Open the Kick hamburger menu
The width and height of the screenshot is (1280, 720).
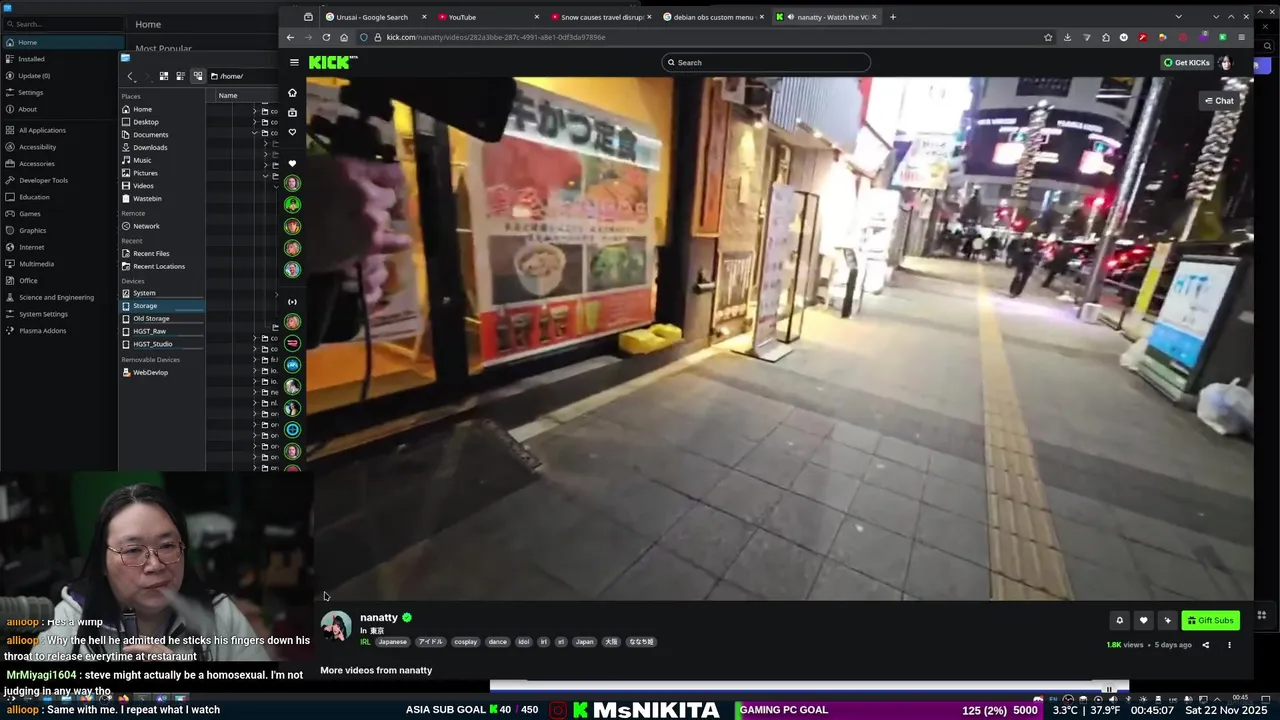[x=294, y=62]
